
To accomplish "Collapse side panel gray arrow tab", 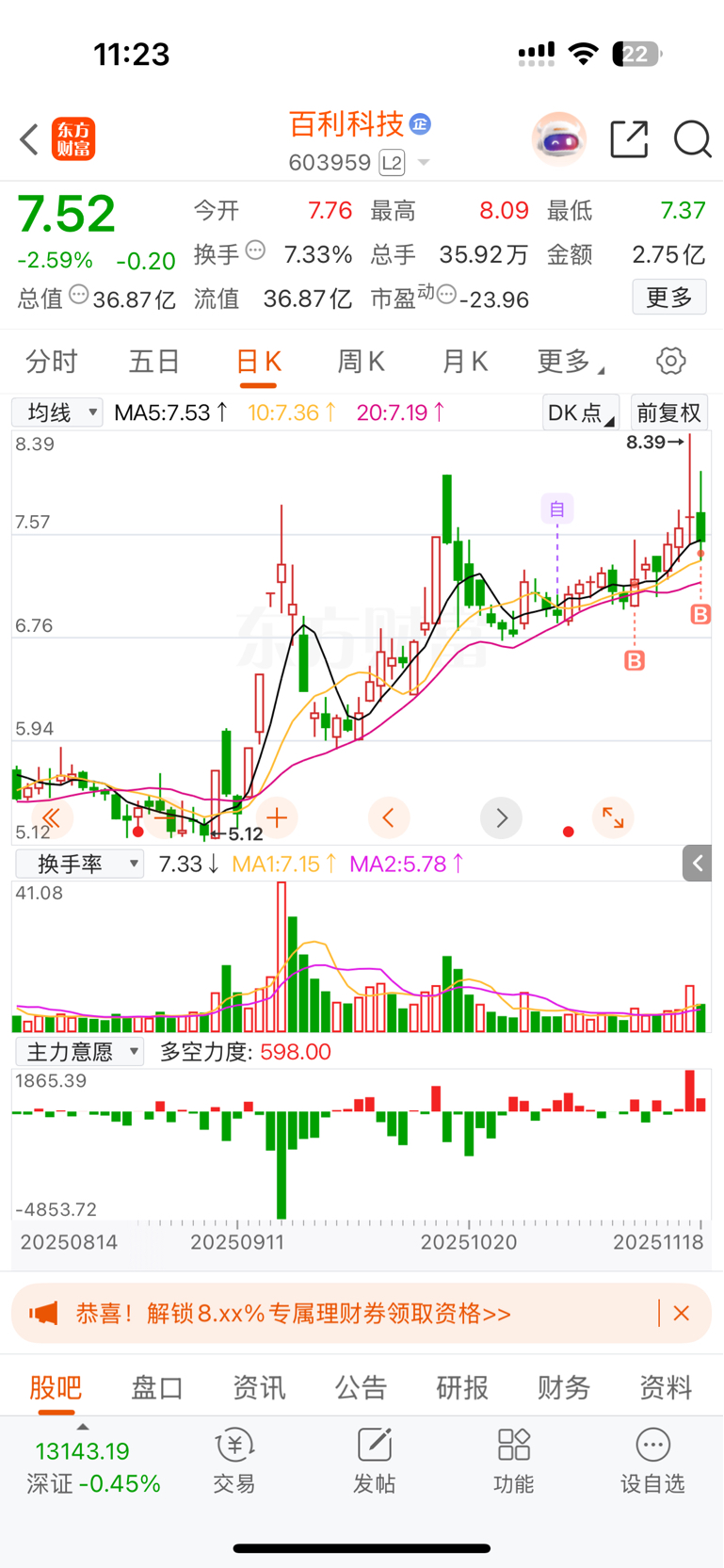I will pos(697,863).
